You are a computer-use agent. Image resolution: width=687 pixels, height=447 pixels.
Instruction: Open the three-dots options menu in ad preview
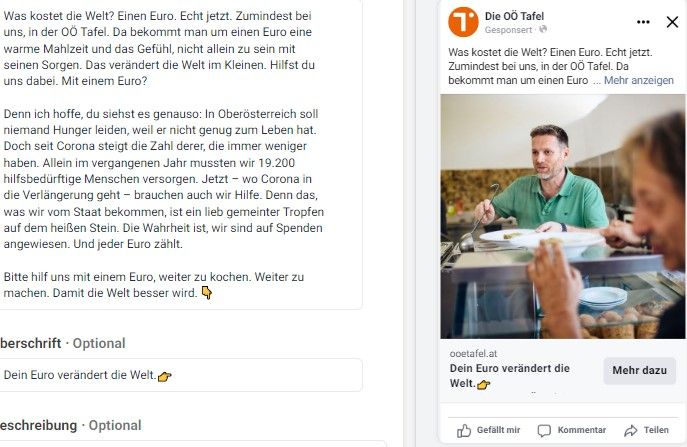(x=643, y=22)
